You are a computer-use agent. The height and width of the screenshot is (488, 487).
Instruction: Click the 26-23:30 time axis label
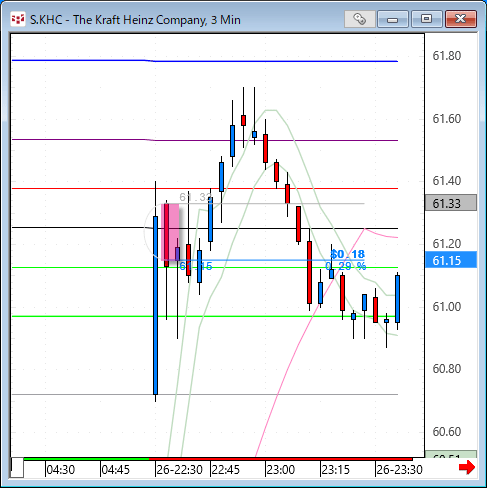point(399,470)
